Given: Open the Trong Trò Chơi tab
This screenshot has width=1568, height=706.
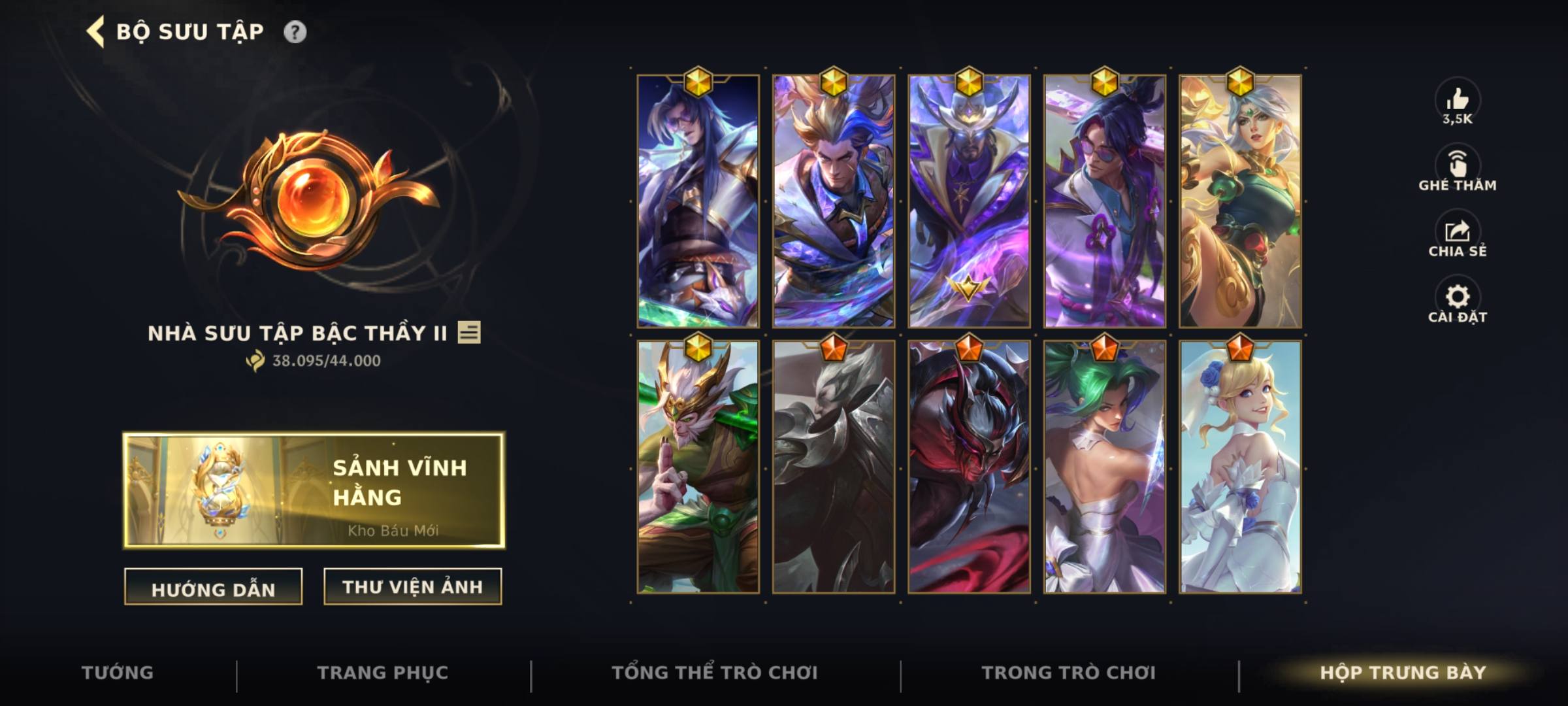Looking at the screenshot, I should coord(1069,673).
